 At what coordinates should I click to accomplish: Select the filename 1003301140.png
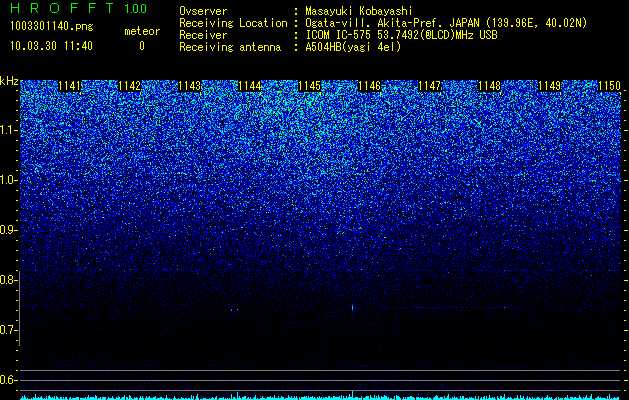[51, 27]
